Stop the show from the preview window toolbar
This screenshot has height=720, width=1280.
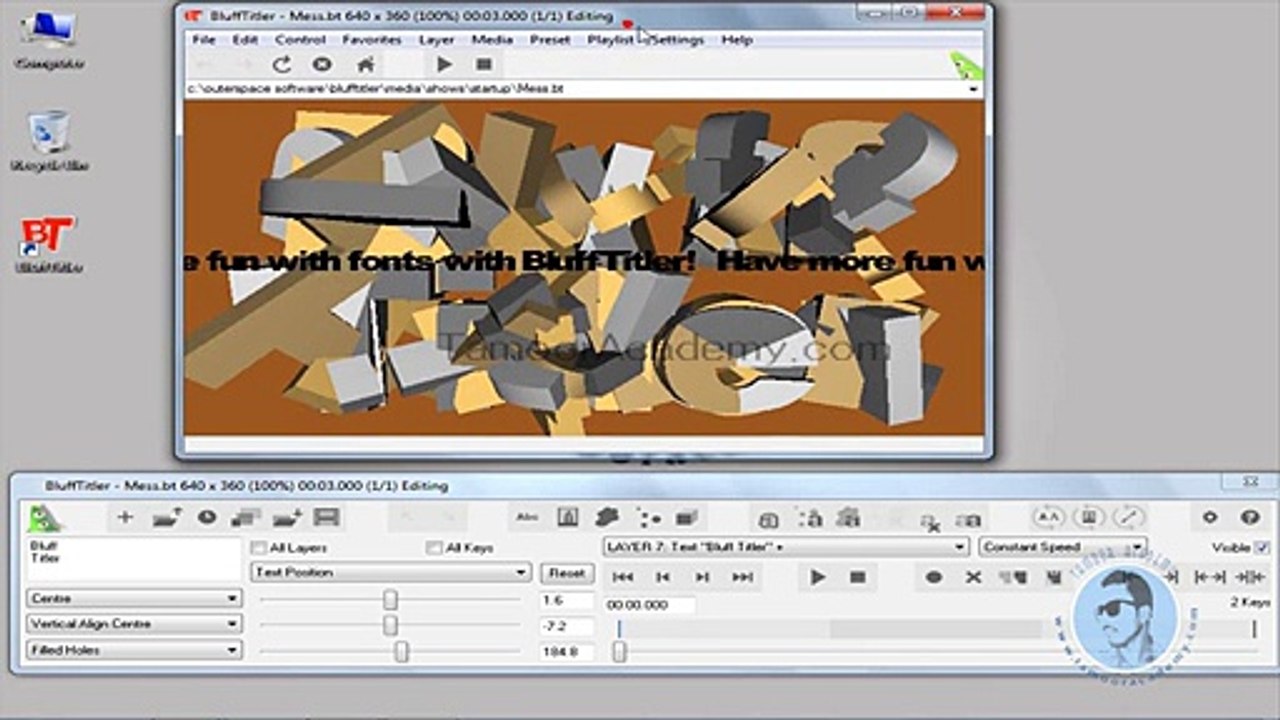484,65
